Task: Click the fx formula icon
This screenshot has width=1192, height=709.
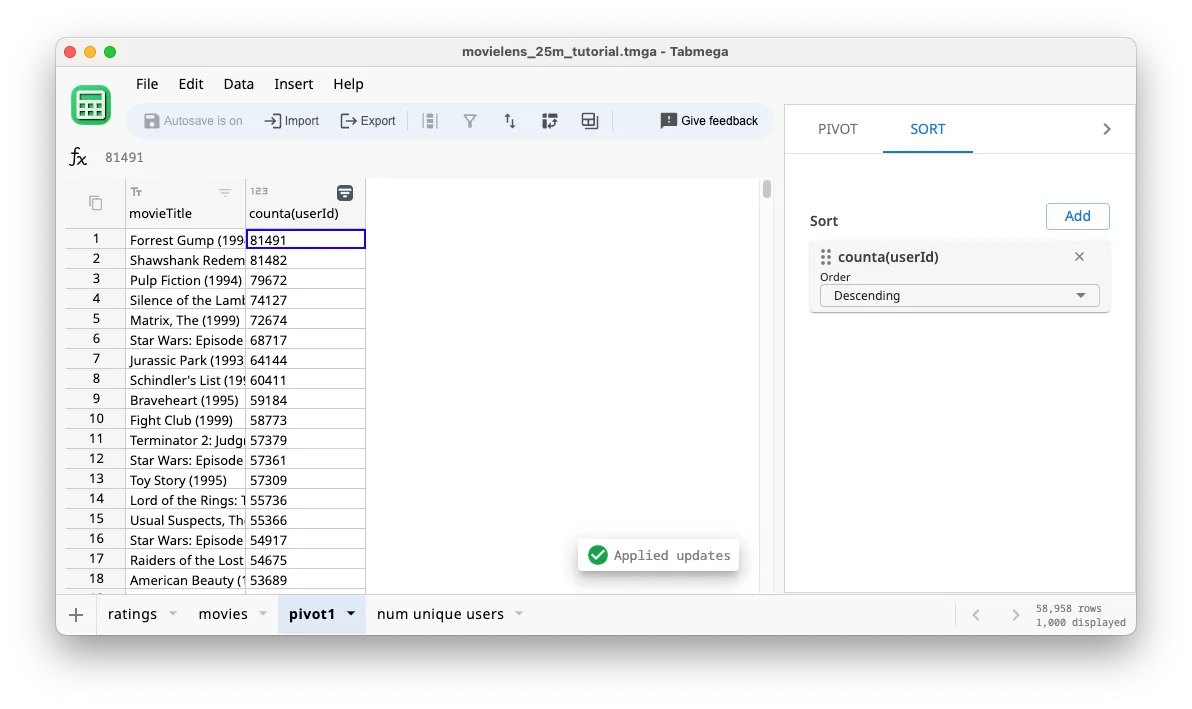Action: click(x=78, y=157)
